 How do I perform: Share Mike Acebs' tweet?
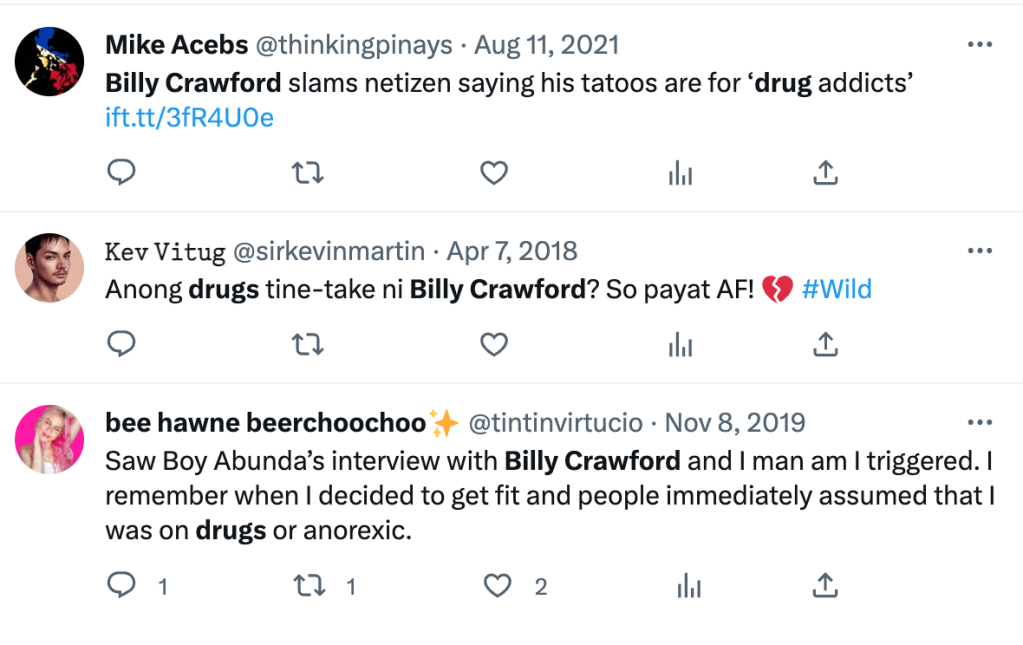coord(824,173)
